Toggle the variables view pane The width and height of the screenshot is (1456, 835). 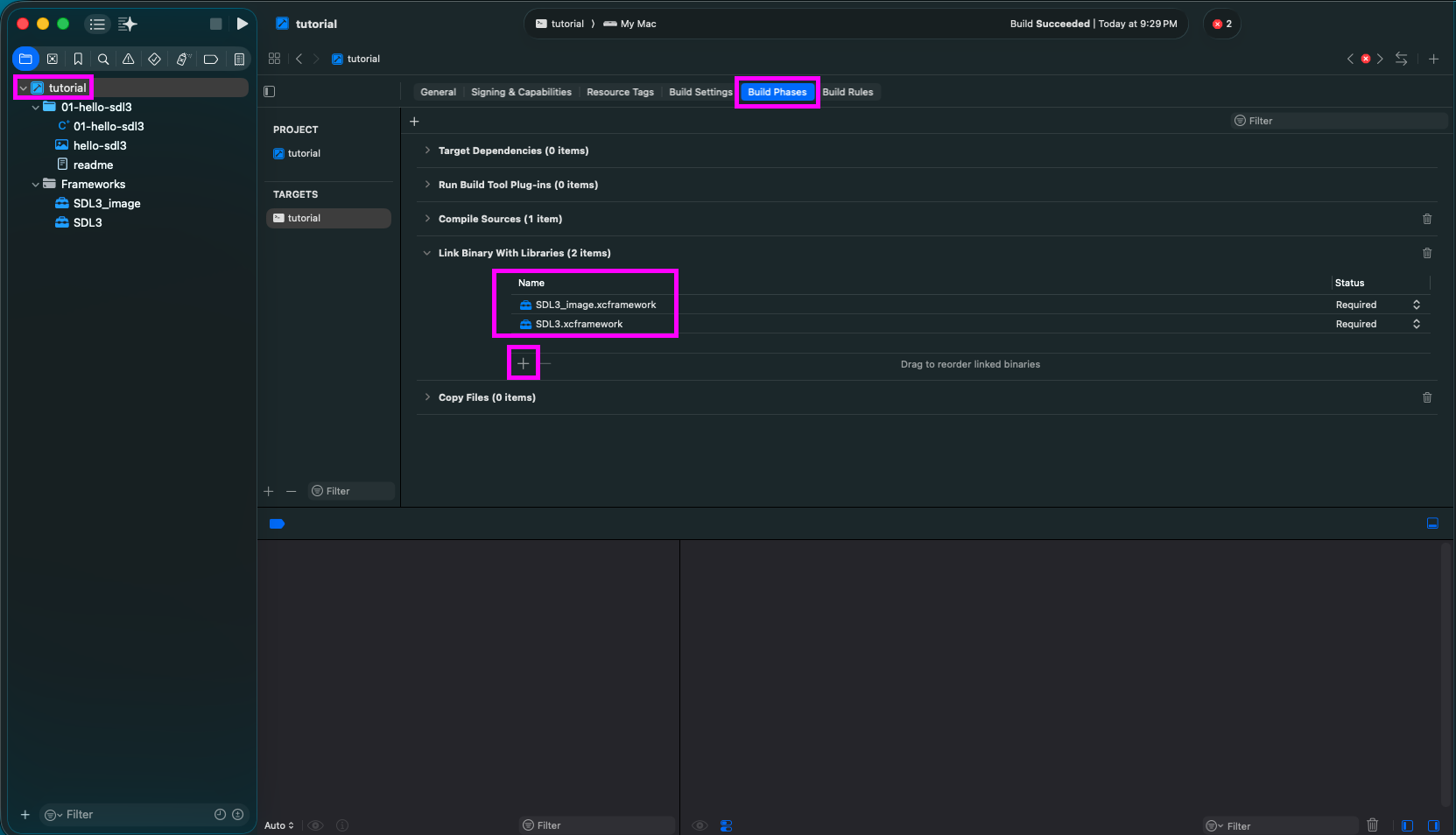click(1407, 825)
